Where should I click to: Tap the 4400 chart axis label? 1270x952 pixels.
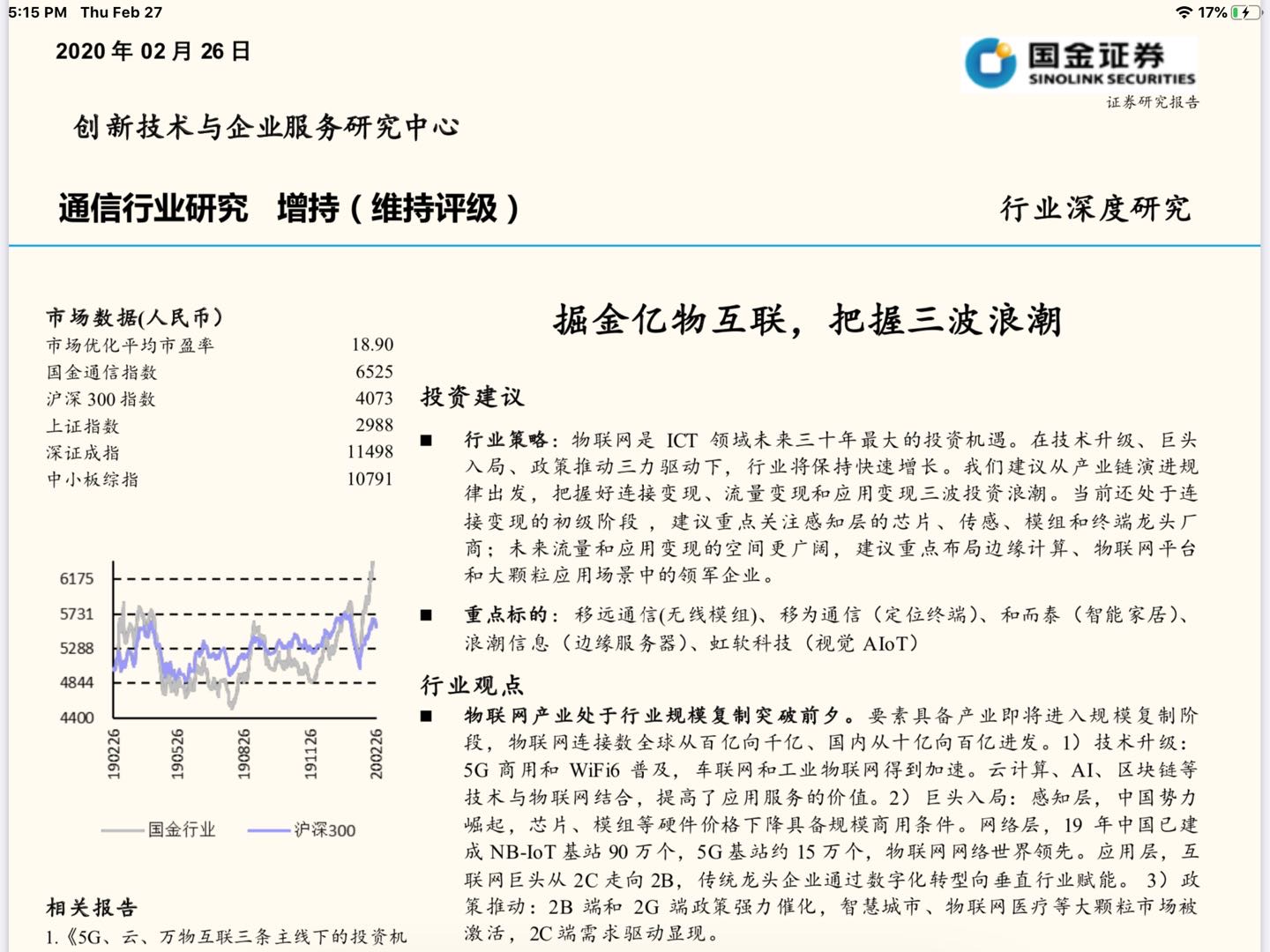point(77,718)
